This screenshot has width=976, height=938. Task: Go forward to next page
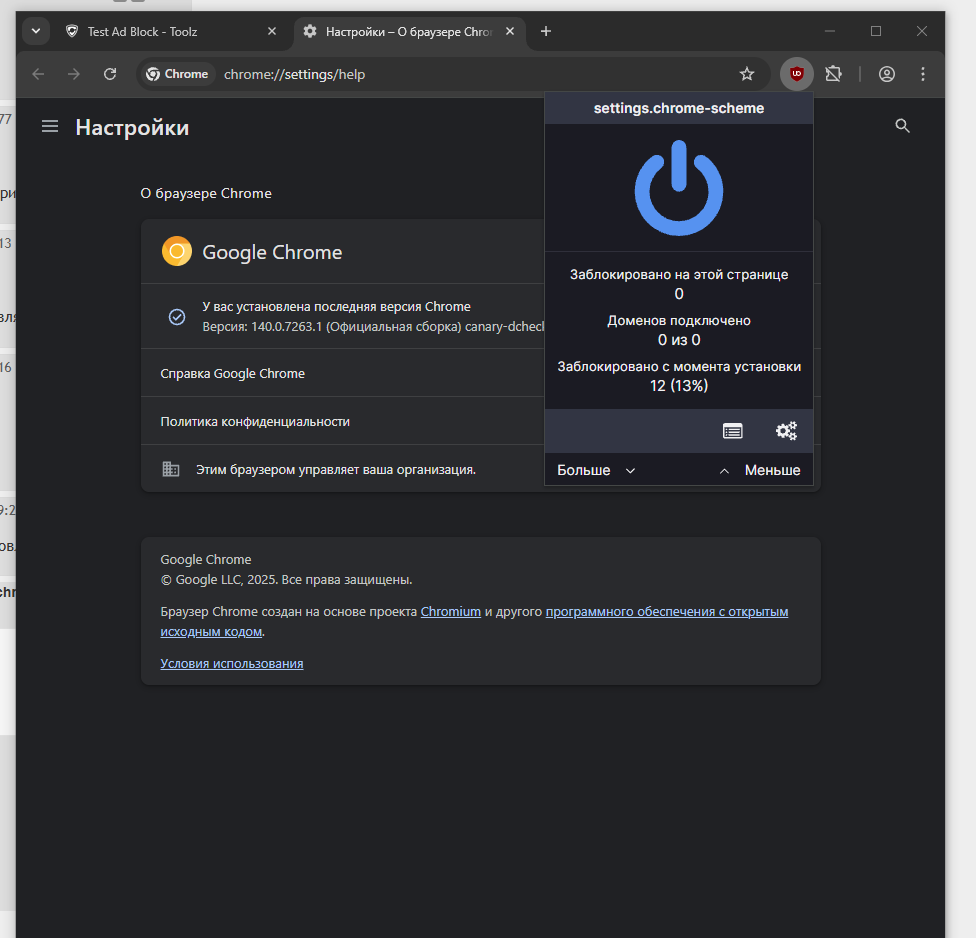74,74
